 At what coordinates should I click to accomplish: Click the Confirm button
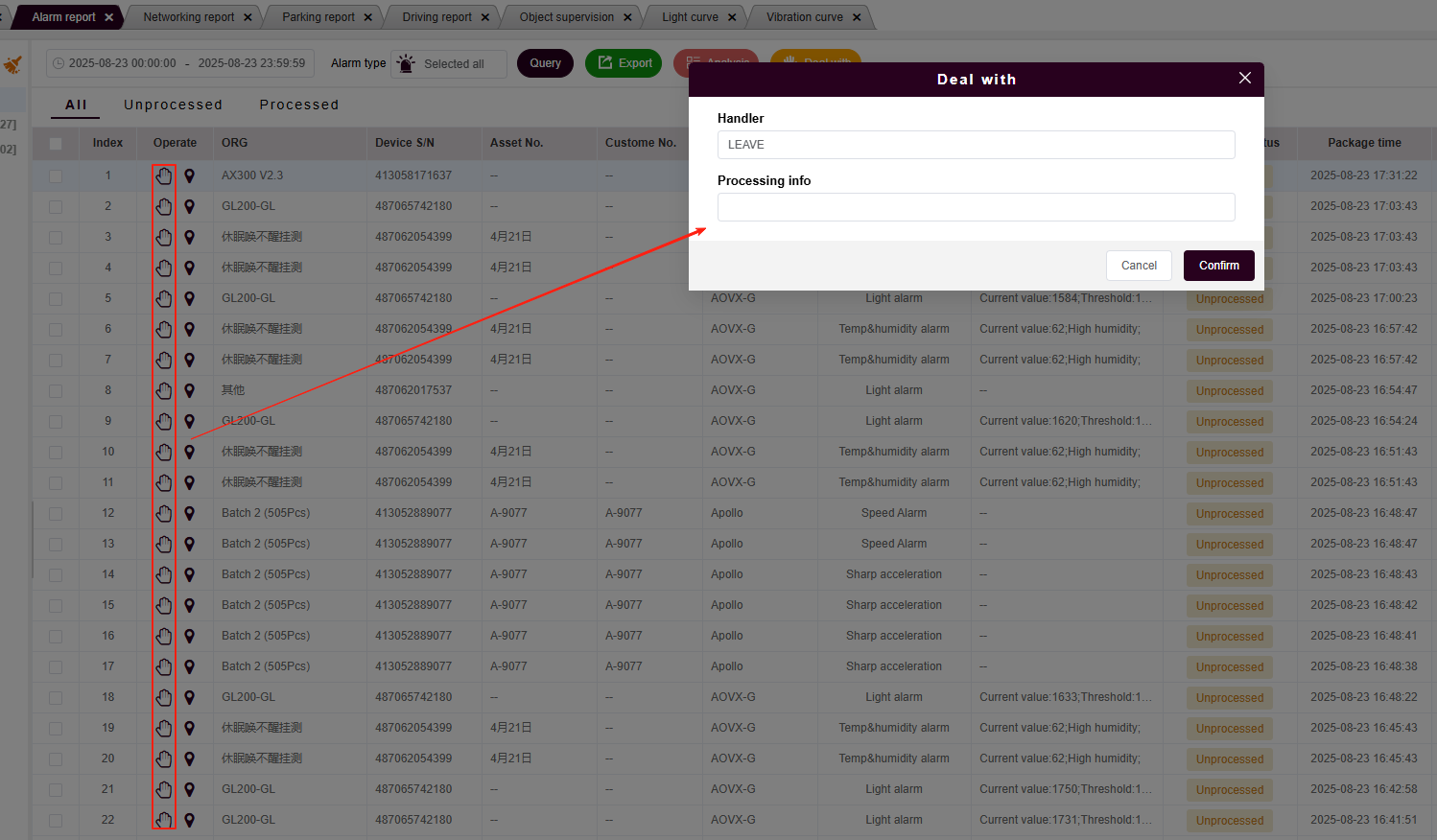point(1218,266)
